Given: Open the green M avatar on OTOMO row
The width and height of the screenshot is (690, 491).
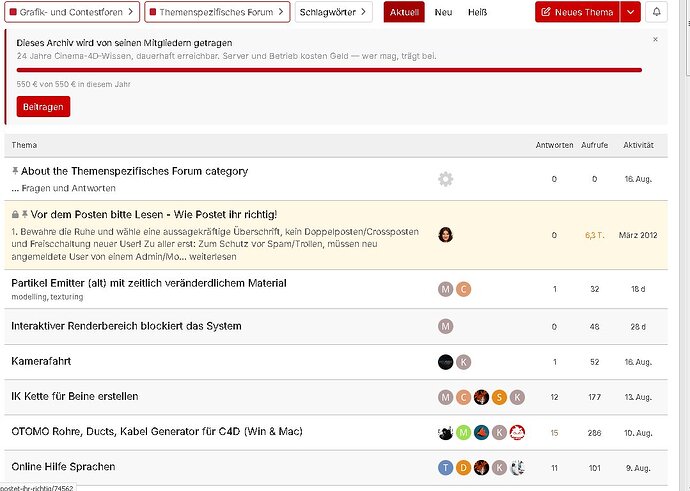Looking at the screenshot, I should (463, 433).
